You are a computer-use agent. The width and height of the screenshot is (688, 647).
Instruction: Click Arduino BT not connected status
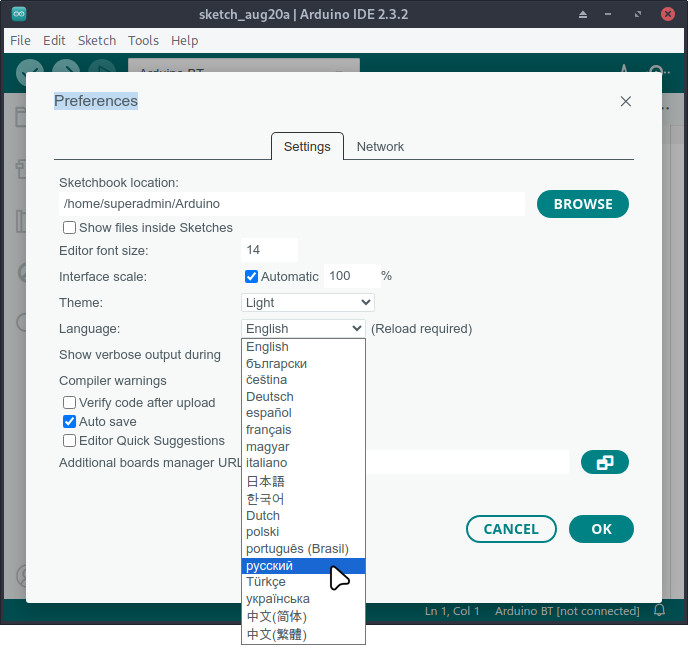click(567, 611)
